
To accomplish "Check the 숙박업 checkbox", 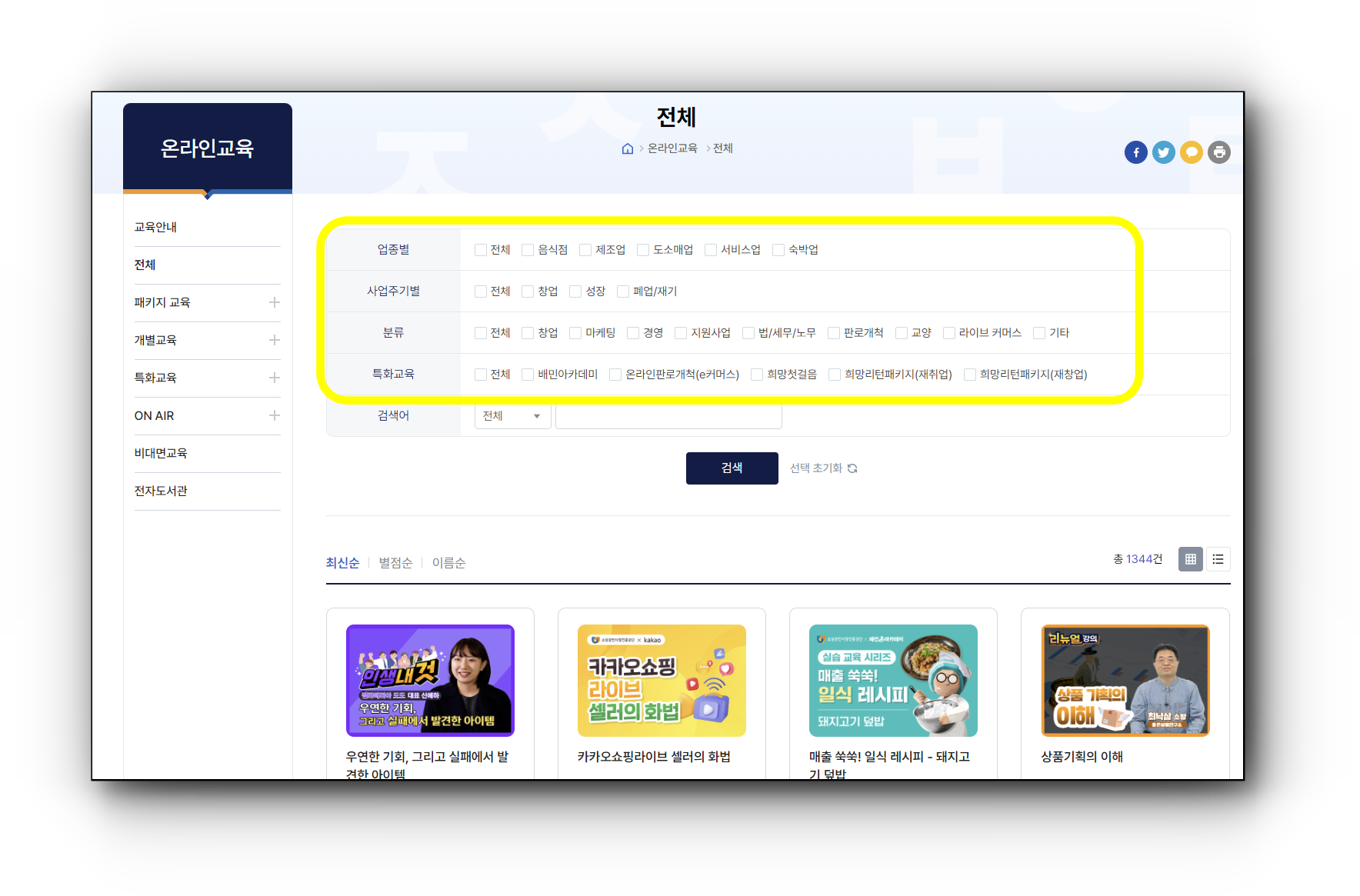I will (x=778, y=250).
